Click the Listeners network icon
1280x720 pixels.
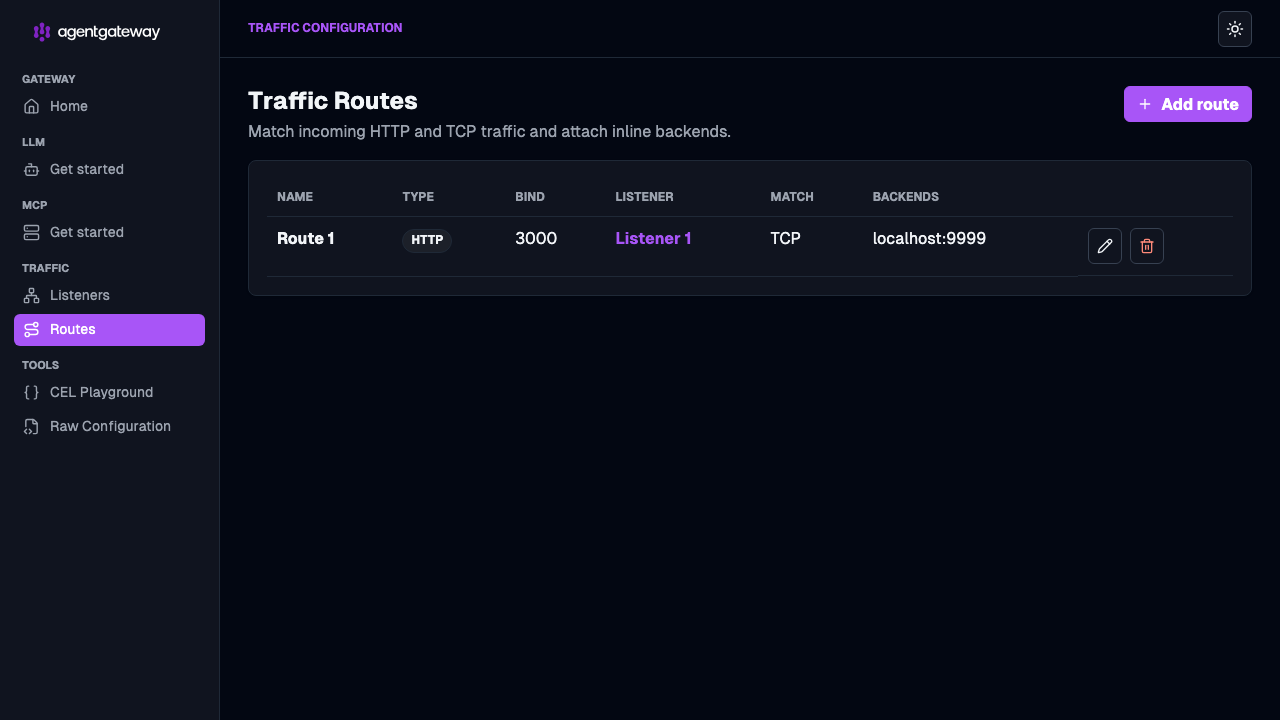coord(31,295)
